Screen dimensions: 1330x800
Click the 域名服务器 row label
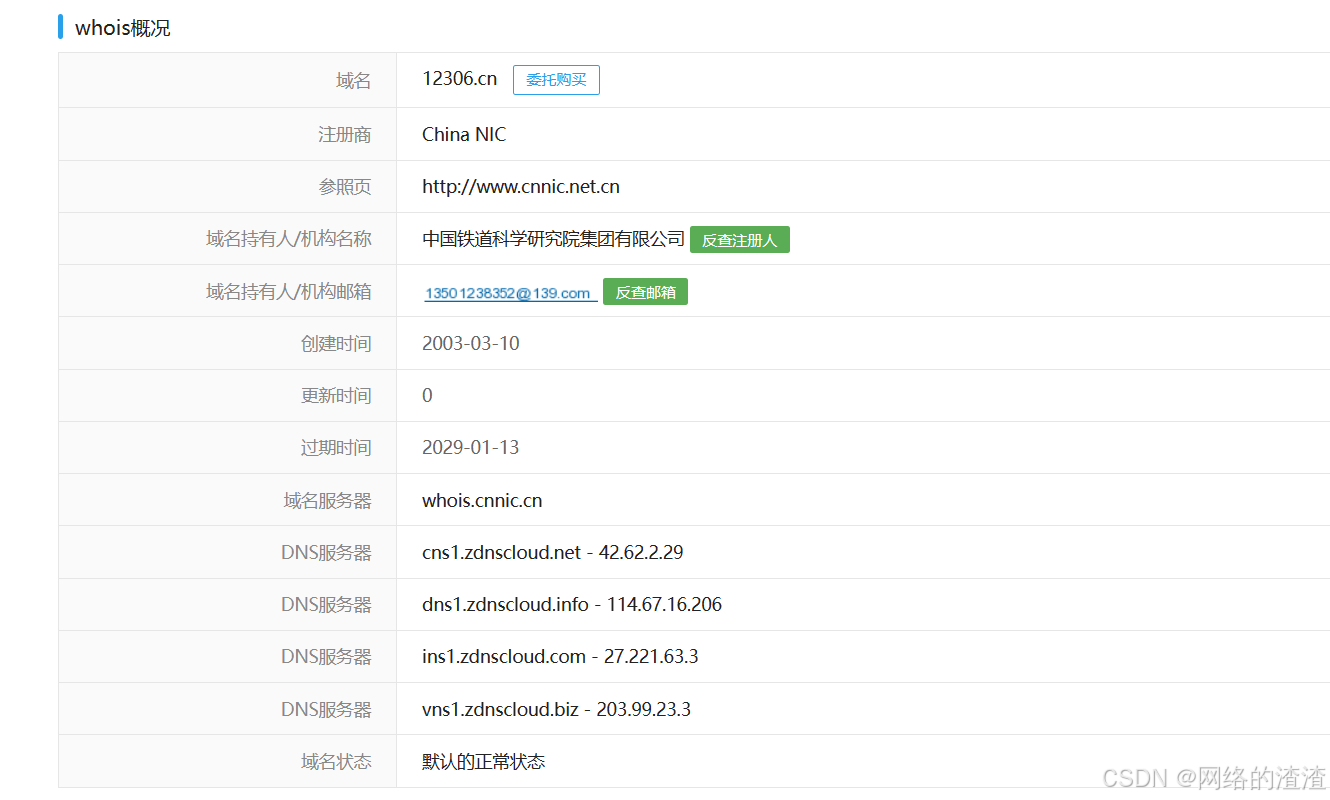[328, 501]
